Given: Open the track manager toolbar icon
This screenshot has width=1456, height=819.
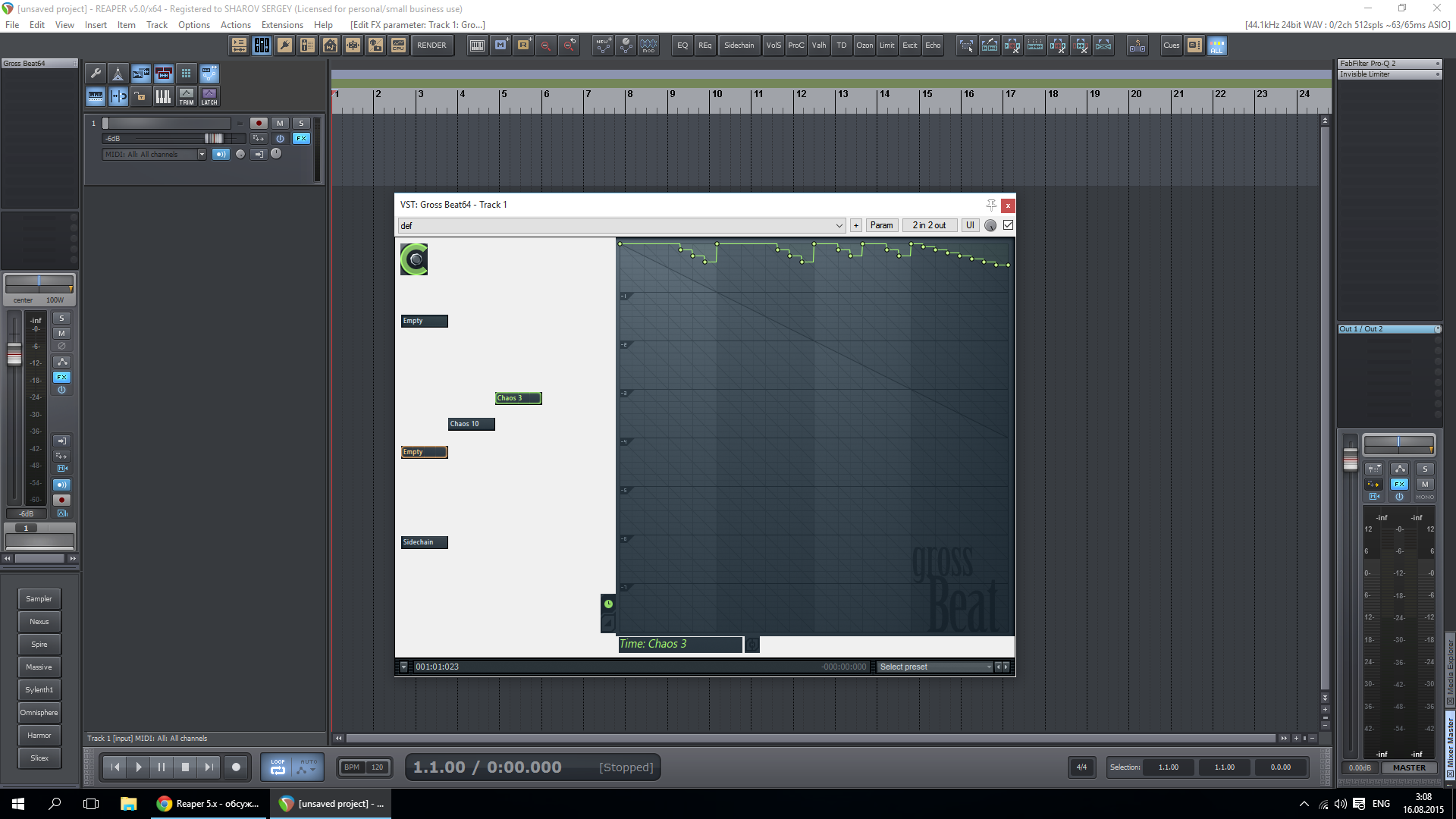Looking at the screenshot, I should [x=239, y=45].
